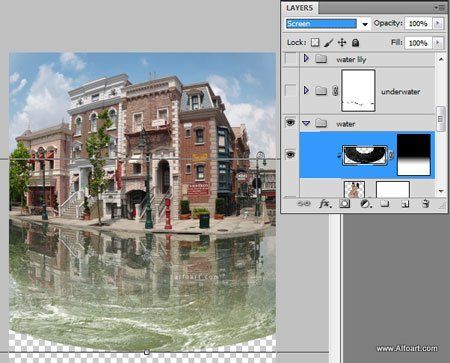The width and height of the screenshot is (450, 363).
Task: Open the Layers panel options menu
Action: tap(440, 7)
